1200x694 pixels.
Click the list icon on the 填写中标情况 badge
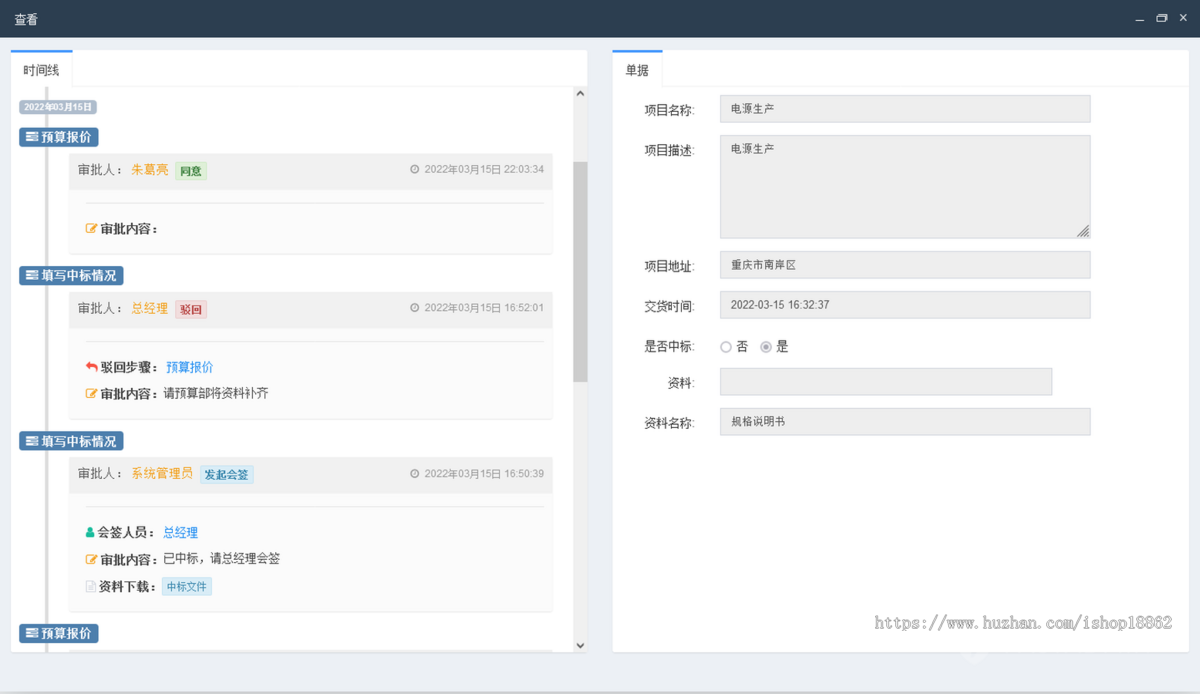click(x=31, y=275)
